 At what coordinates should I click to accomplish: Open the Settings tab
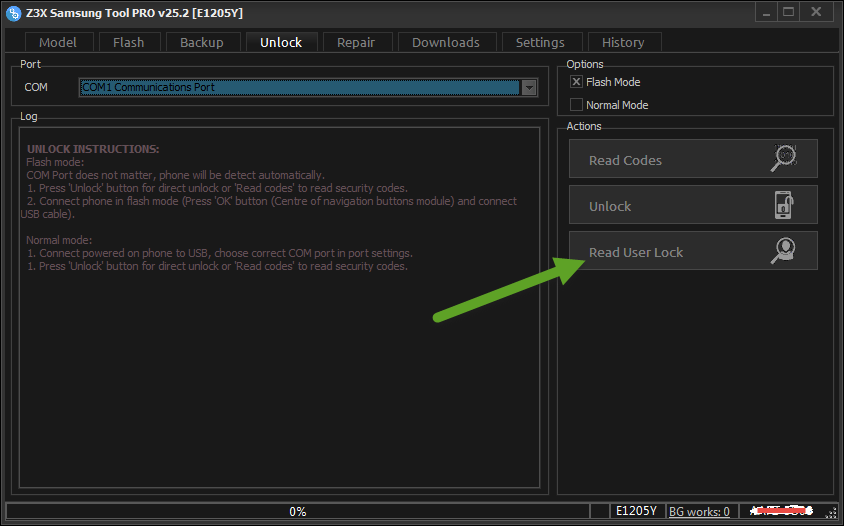tap(540, 43)
